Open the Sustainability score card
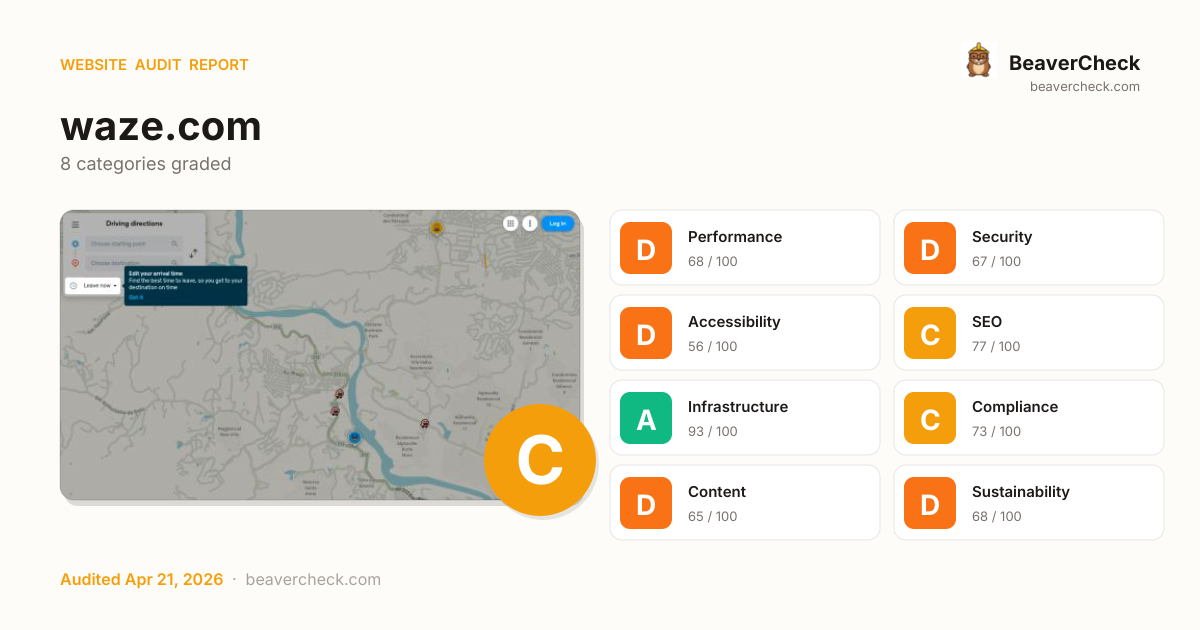The width and height of the screenshot is (1200, 630). click(1028, 503)
